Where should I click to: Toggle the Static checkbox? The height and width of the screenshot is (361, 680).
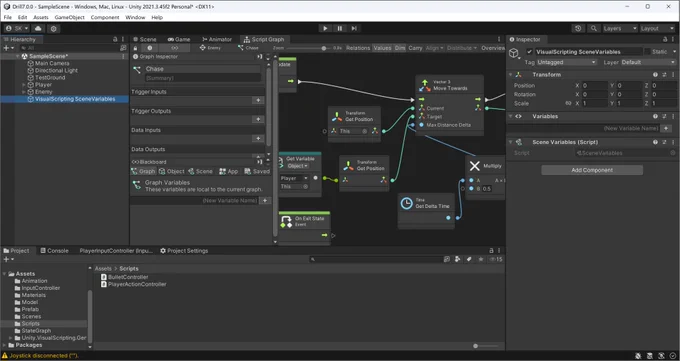(647, 52)
